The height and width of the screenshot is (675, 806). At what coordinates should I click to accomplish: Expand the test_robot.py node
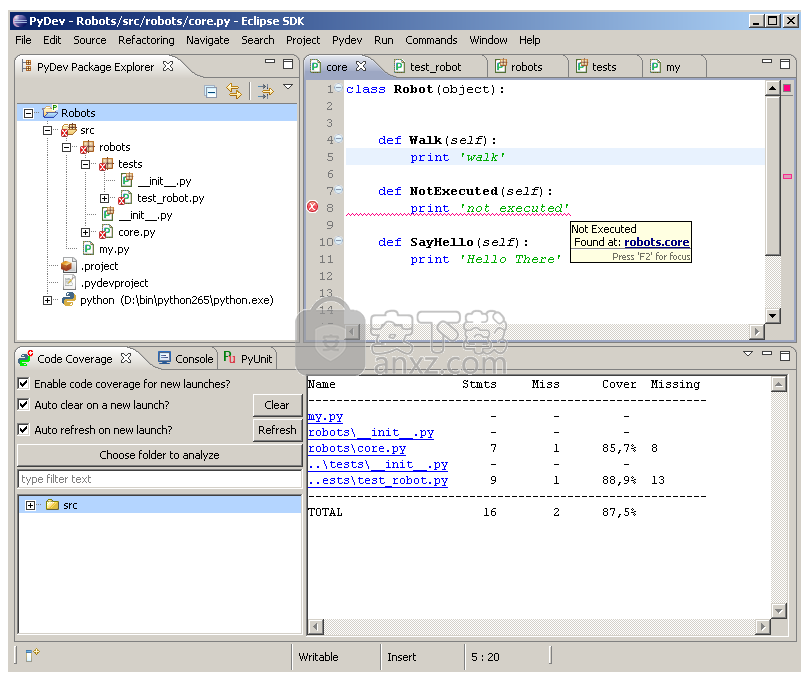(x=104, y=198)
